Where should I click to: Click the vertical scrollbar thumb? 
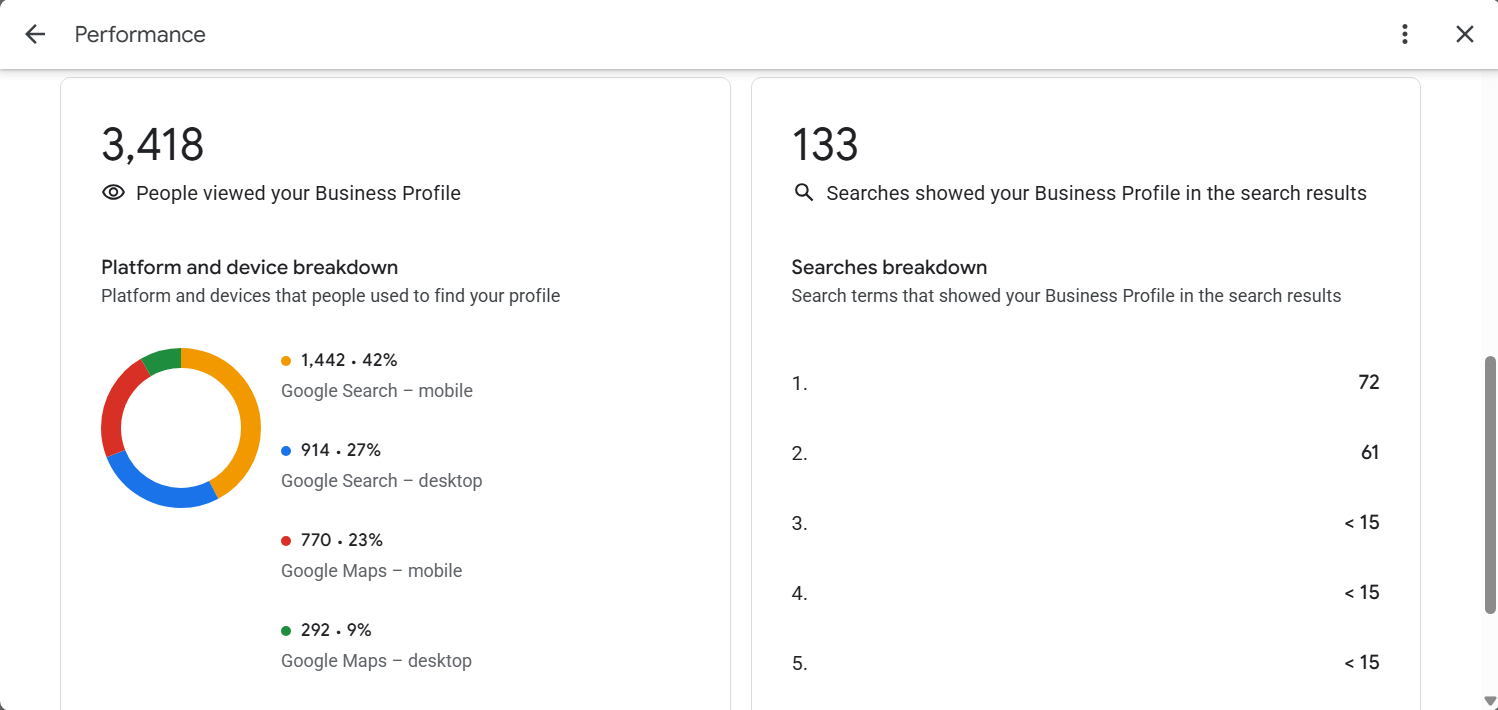point(1490,484)
